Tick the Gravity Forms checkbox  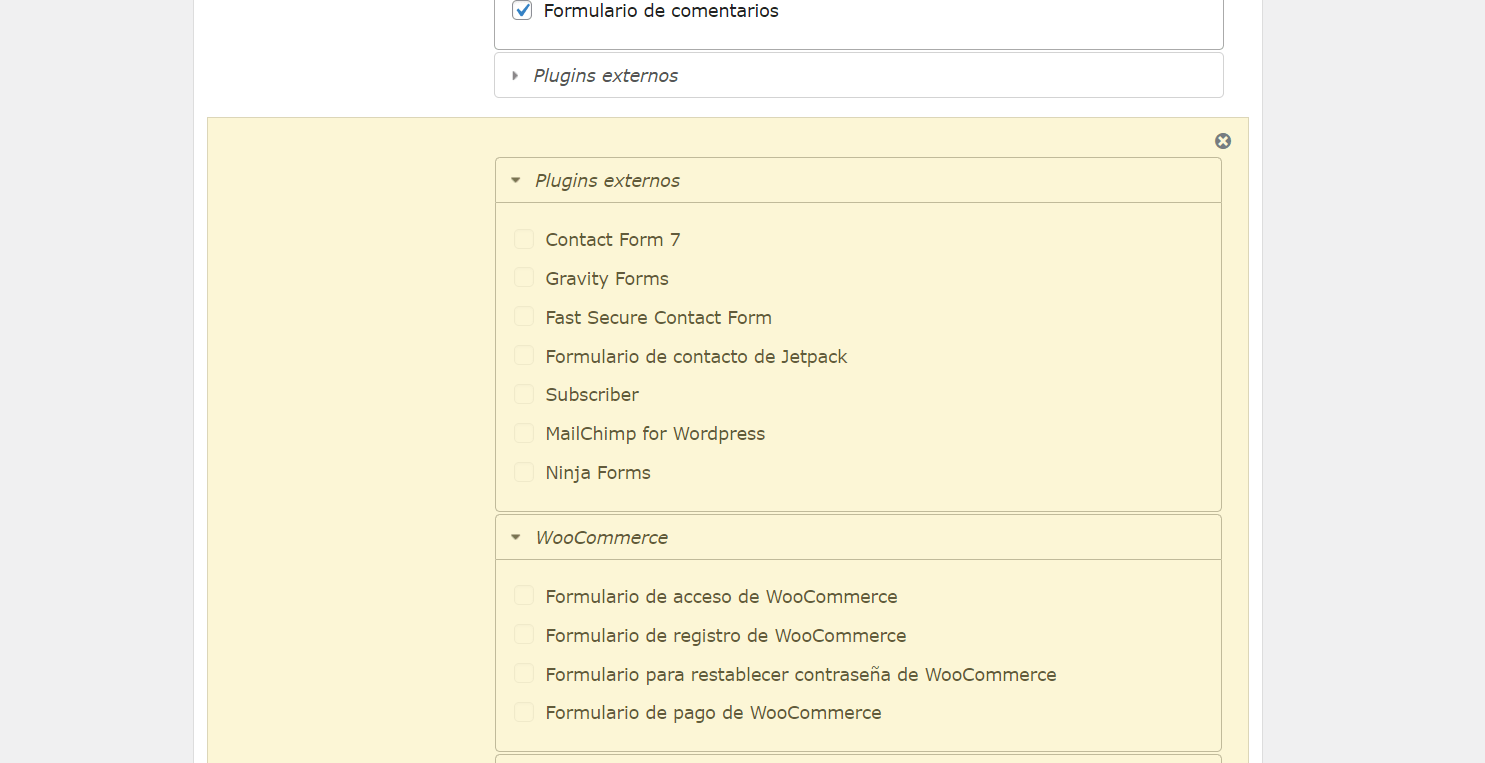(524, 278)
